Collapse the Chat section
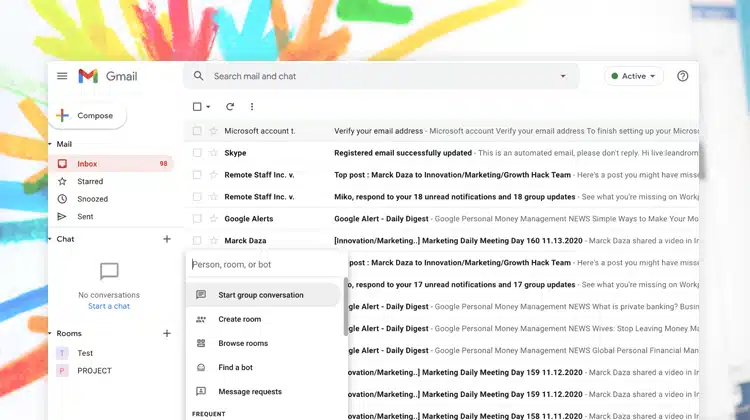This screenshot has width=750, height=420. (50, 239)
